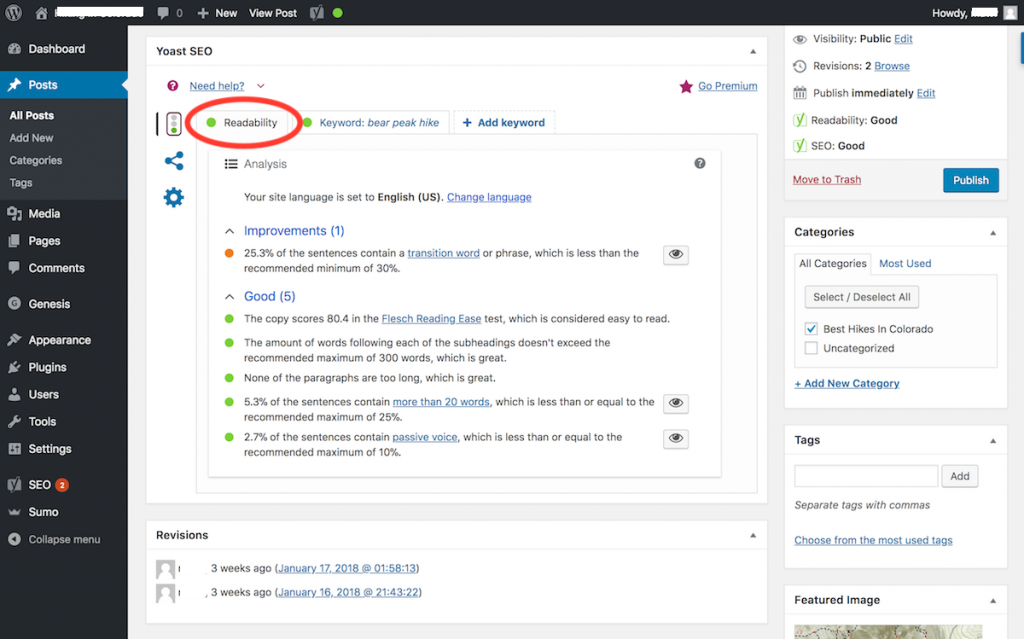
Task: Open the Featured Image map thumbnail
Action: (x=888, y=632)
